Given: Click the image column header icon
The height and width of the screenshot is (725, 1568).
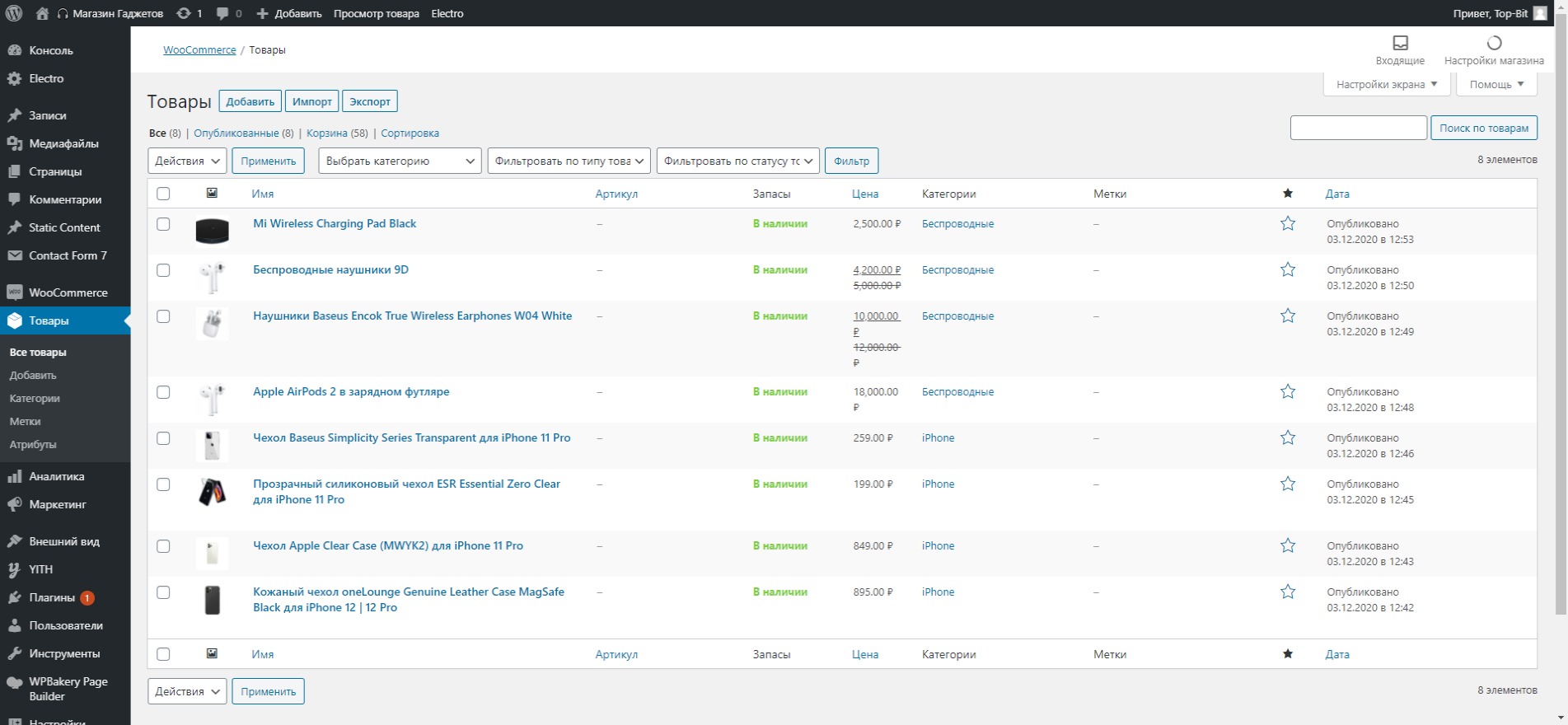Looking at the screenshot, I should 212,193.
